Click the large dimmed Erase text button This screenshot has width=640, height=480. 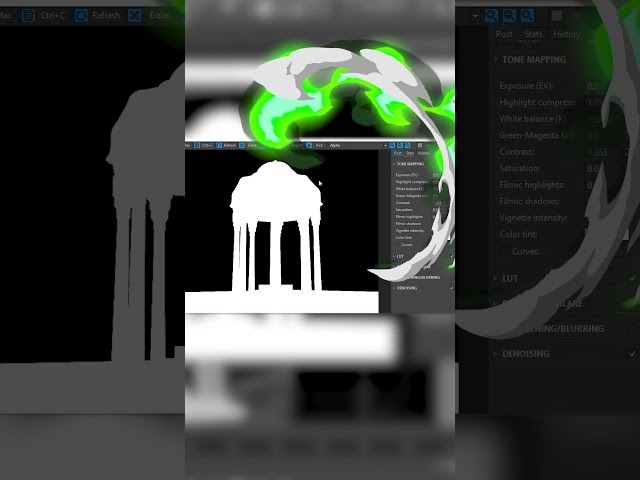(x=159, y=16)
